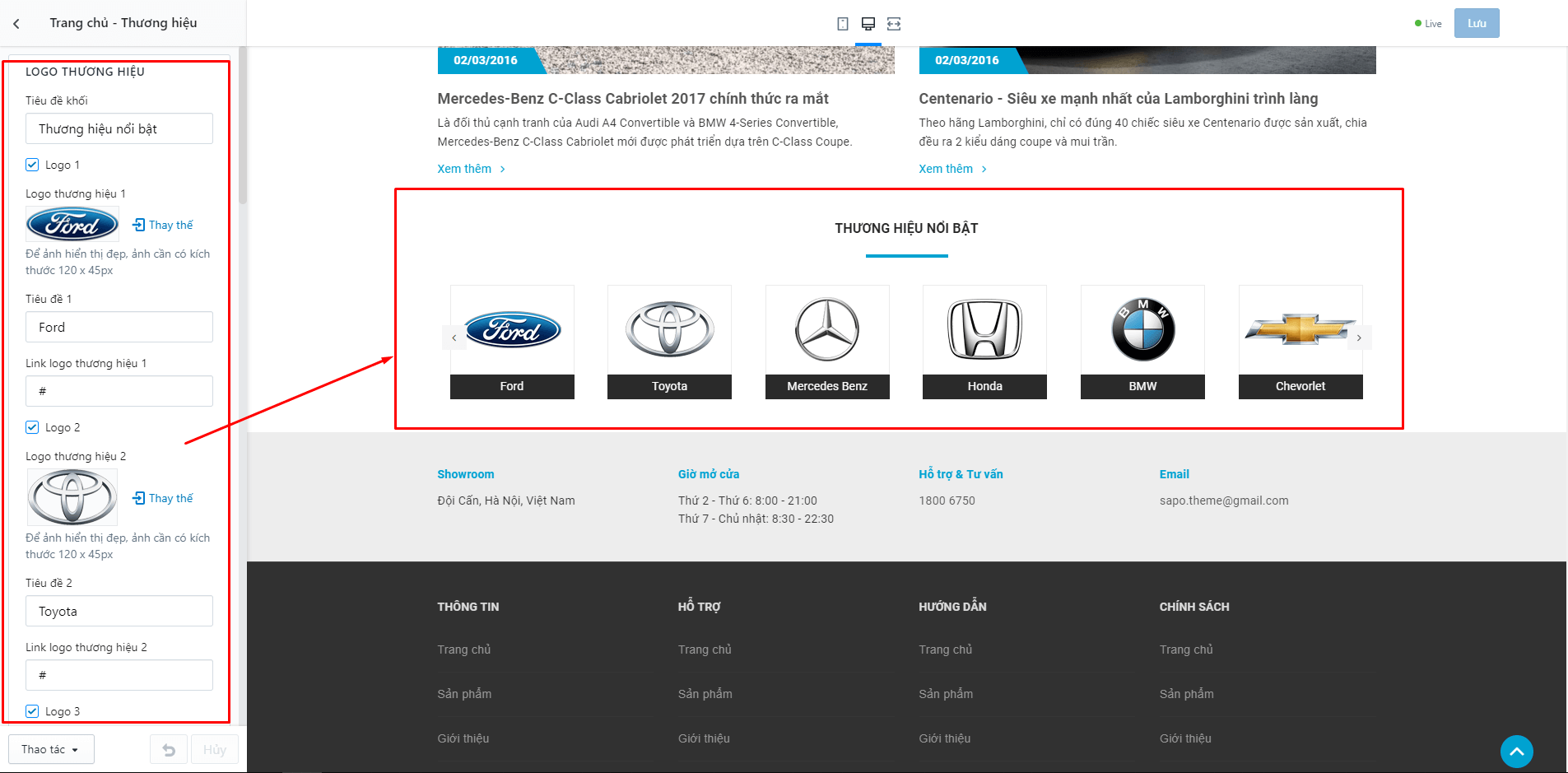Open Xem thêm for Mercedes-Benz article
This screenshot has height=773, width=1568.
[472, 169]
